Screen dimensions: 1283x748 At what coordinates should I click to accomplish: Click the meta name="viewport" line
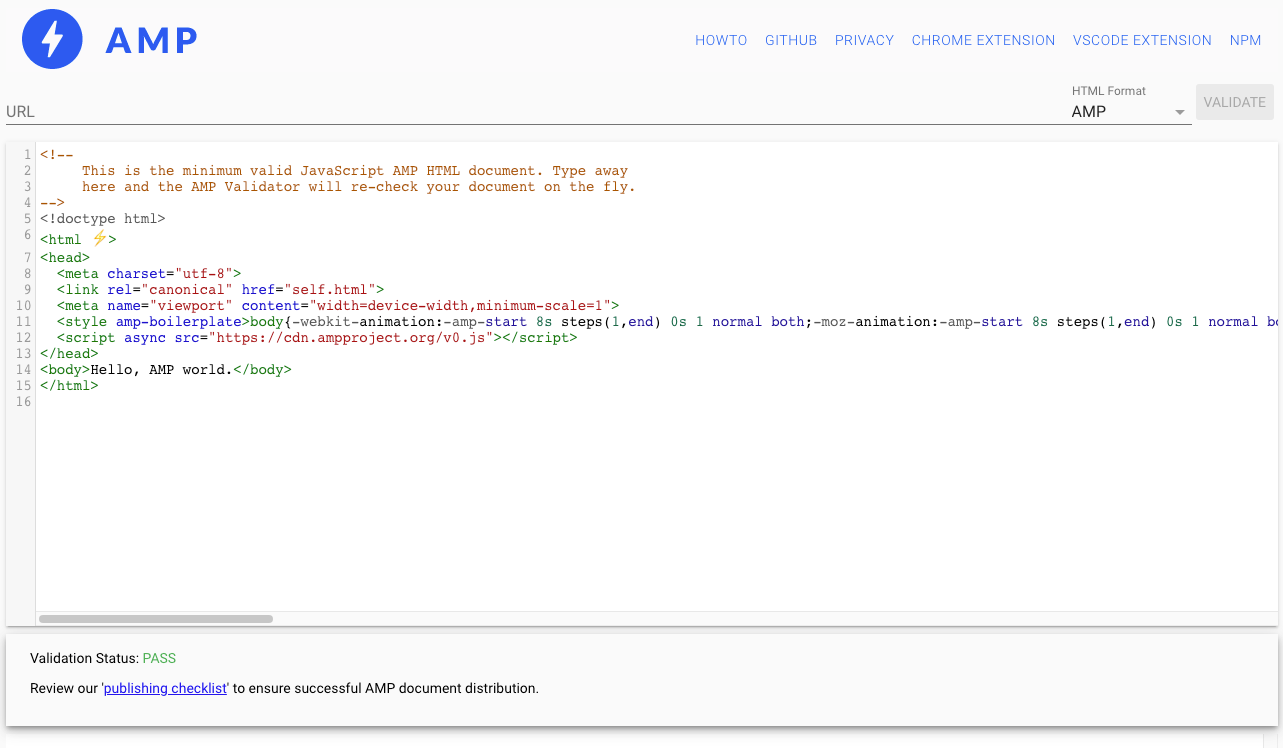click(338, 305)
